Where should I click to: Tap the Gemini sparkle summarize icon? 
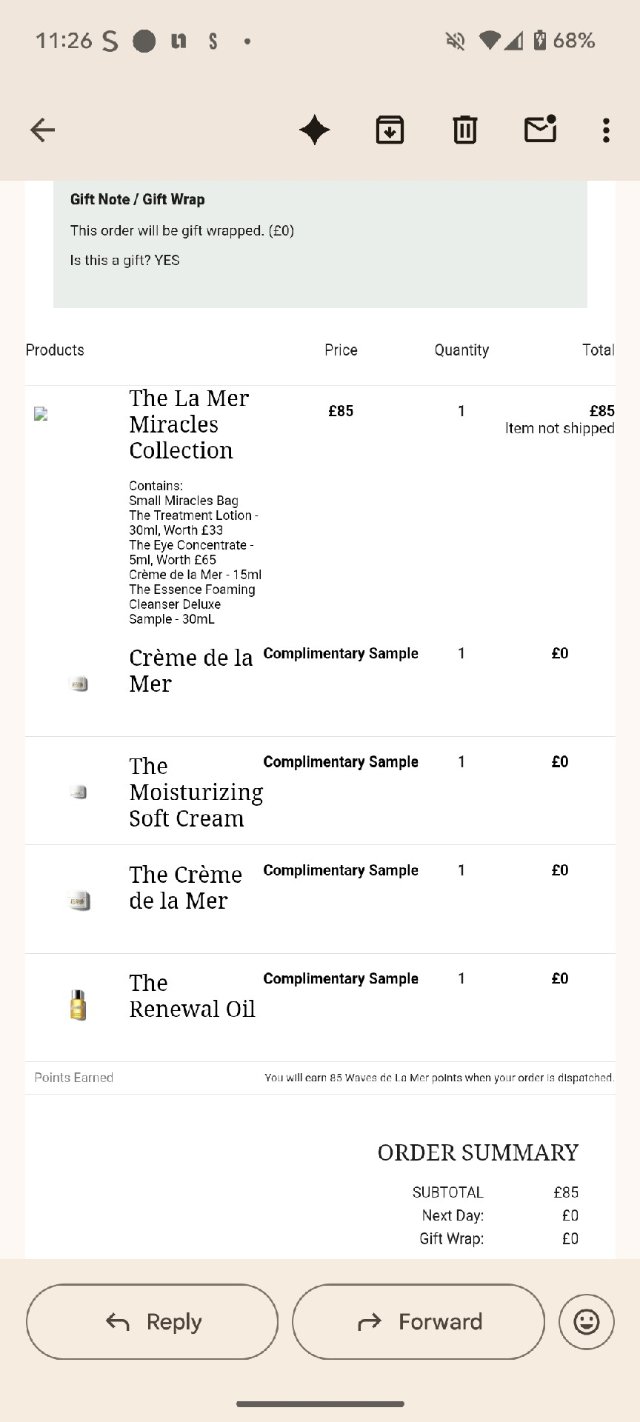tap(314, 130)
